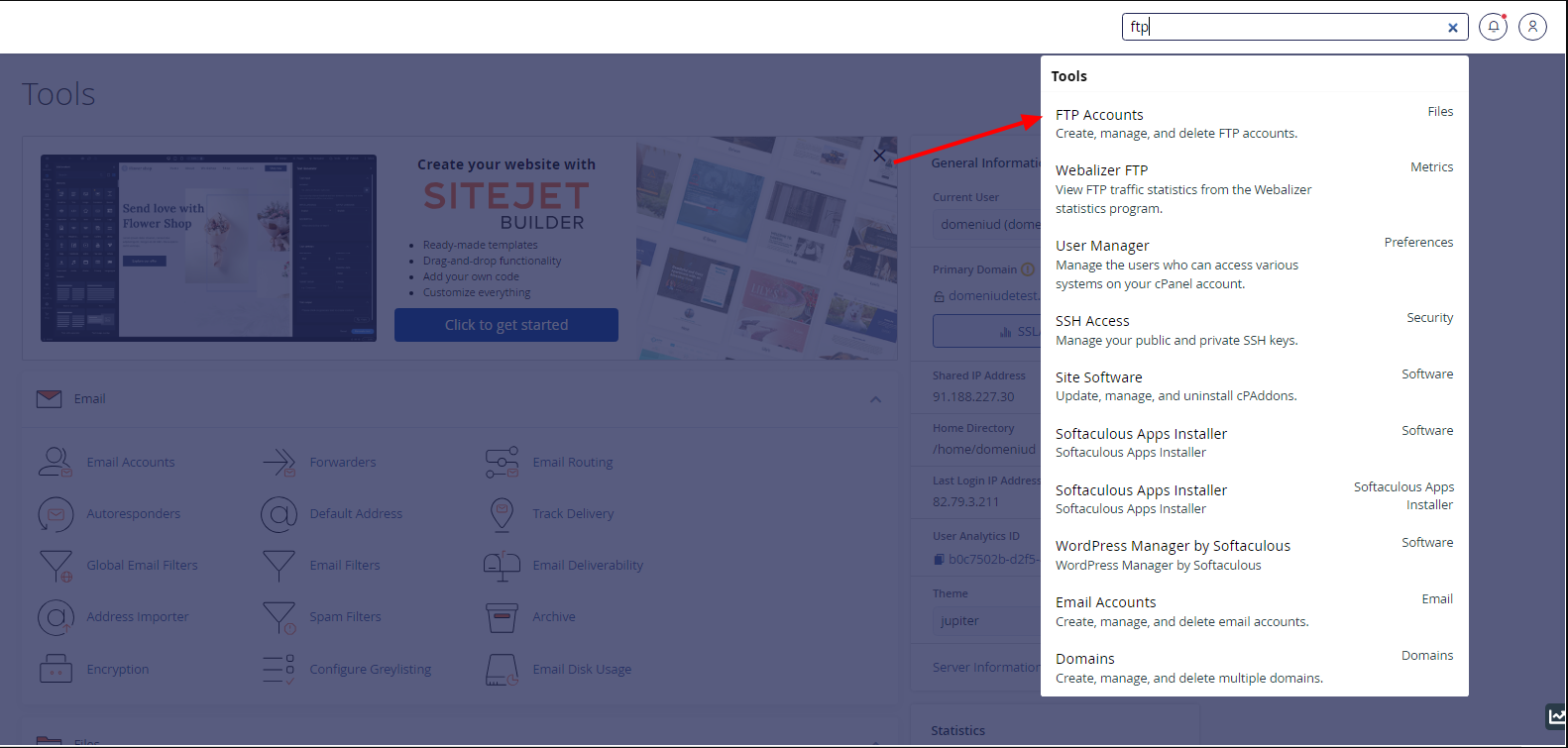Click the envelope icon in Email section header
The width and height of the screenshot is (1568, 748).
click(49, 398)
